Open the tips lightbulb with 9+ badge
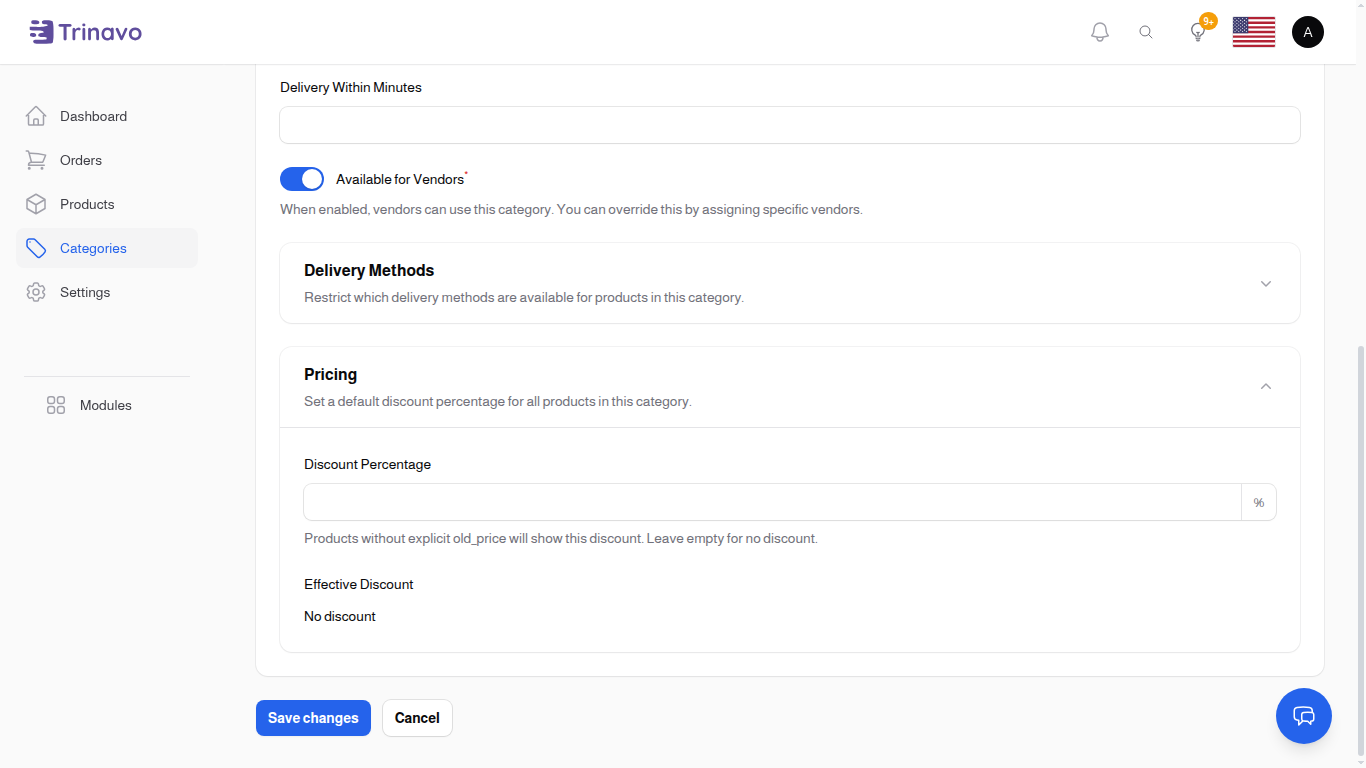 click(x=1196, y=31)
